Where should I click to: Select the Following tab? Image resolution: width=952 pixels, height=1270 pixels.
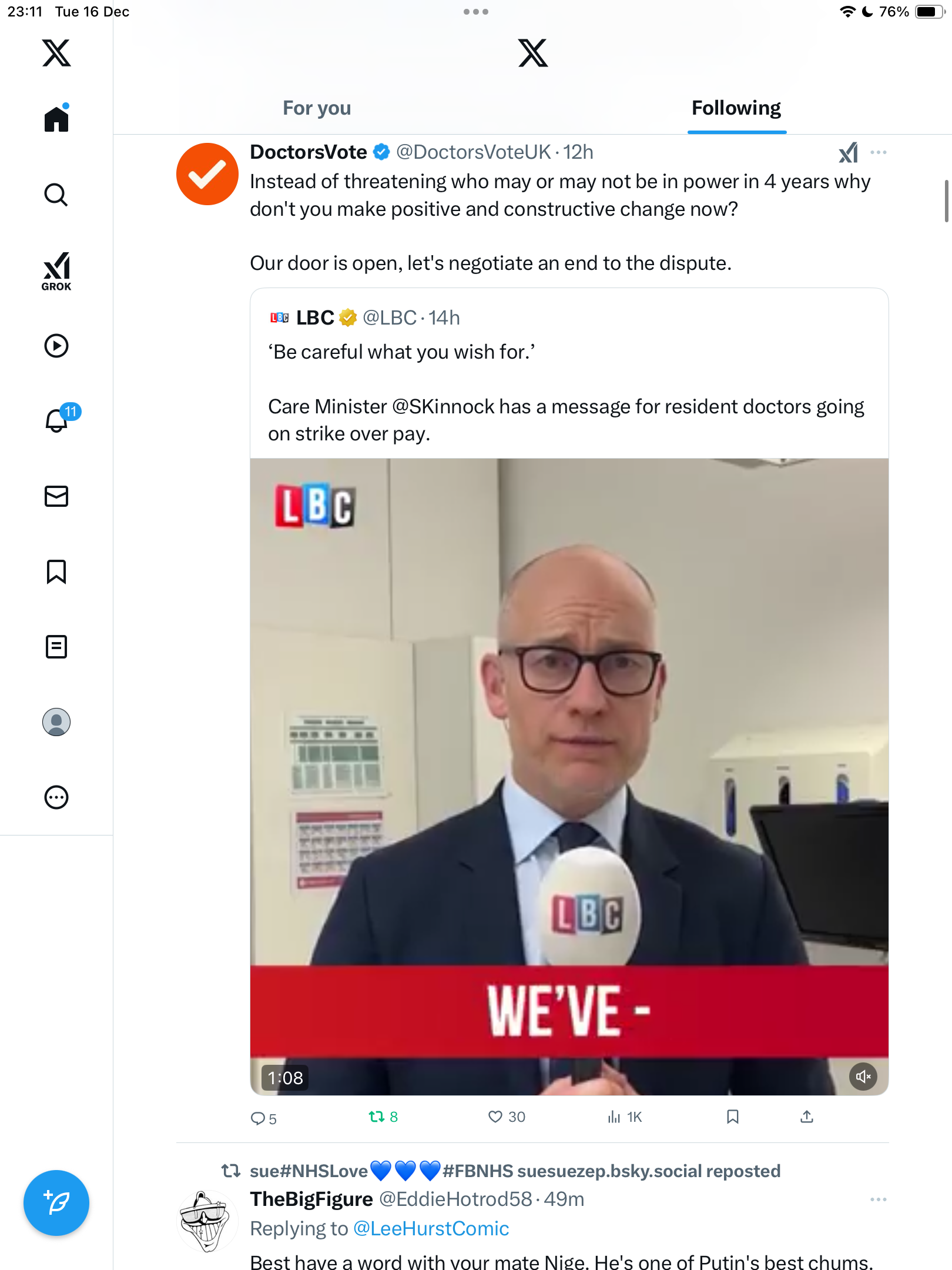pos(736,108)
